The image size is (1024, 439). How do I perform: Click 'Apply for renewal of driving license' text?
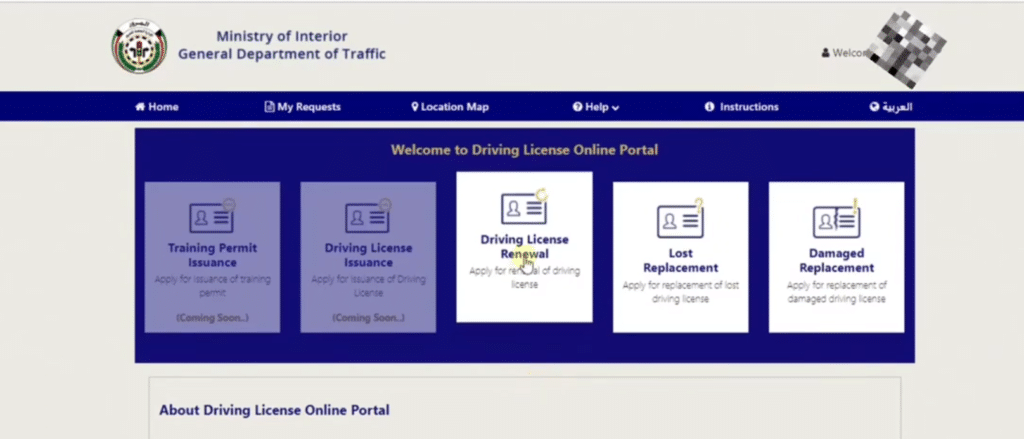tap(524, 277)
